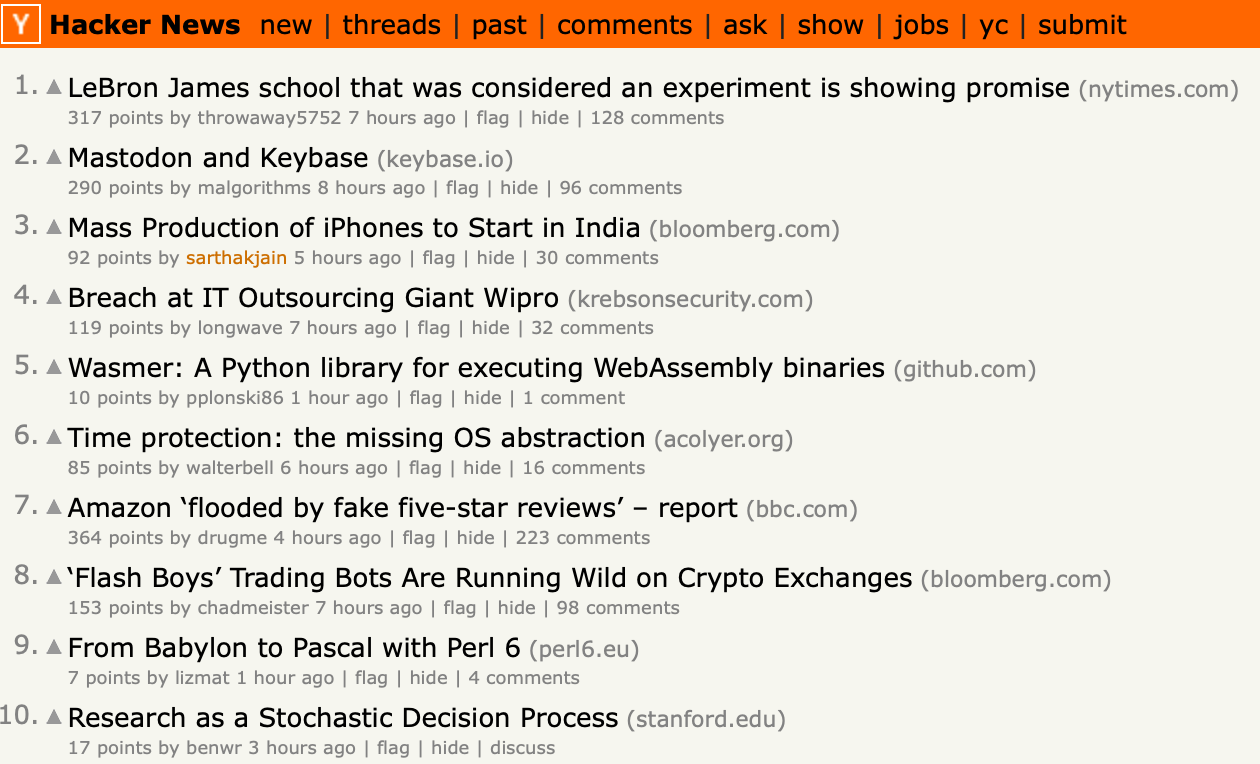Screen dimensions: 1260x764
Task: Upvote Research as a Stochastic Decision Process
Action: pyautogui.click(x=54, y=717)
